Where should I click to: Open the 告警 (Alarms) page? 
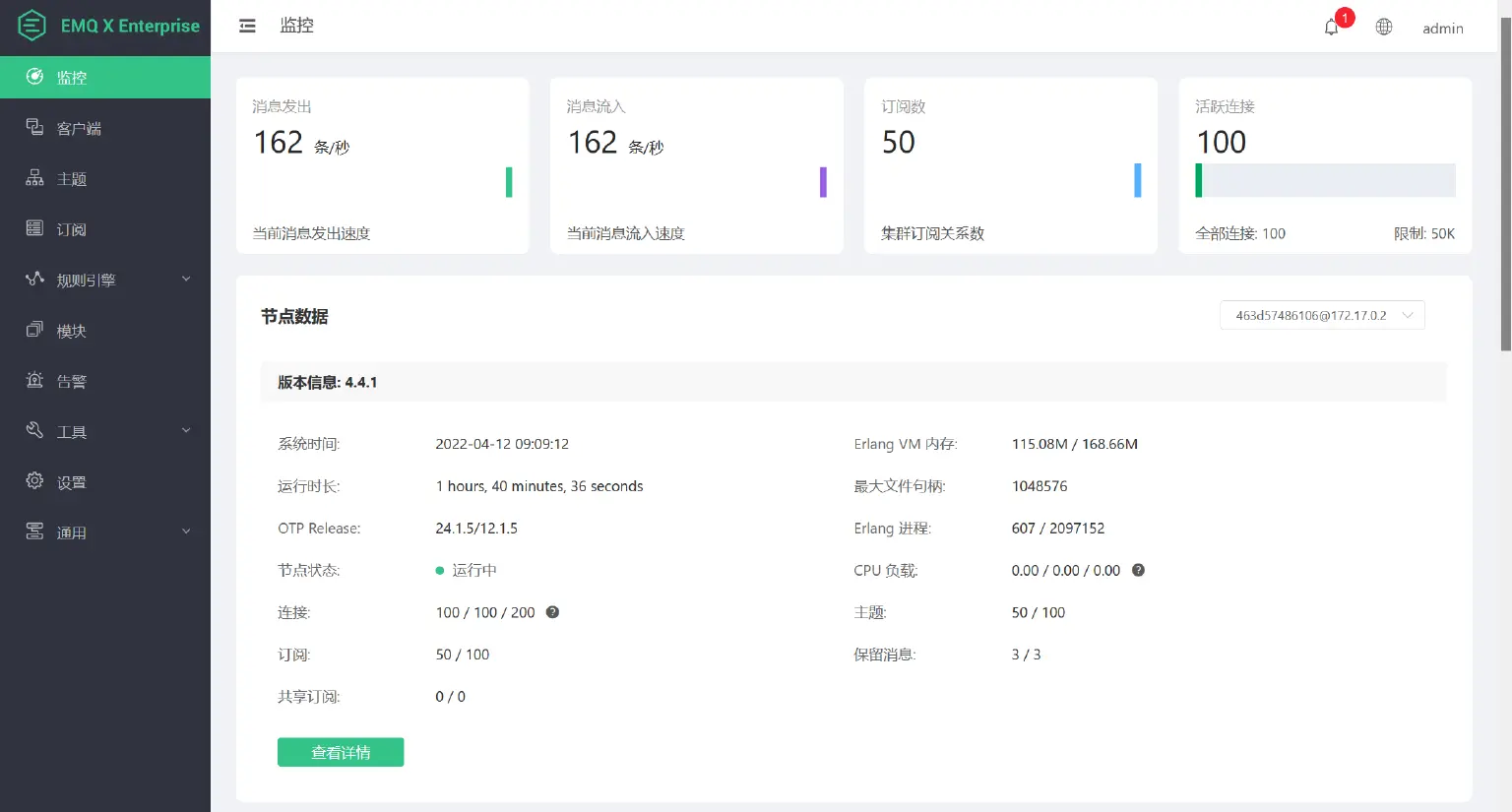(x=71, y=381)
